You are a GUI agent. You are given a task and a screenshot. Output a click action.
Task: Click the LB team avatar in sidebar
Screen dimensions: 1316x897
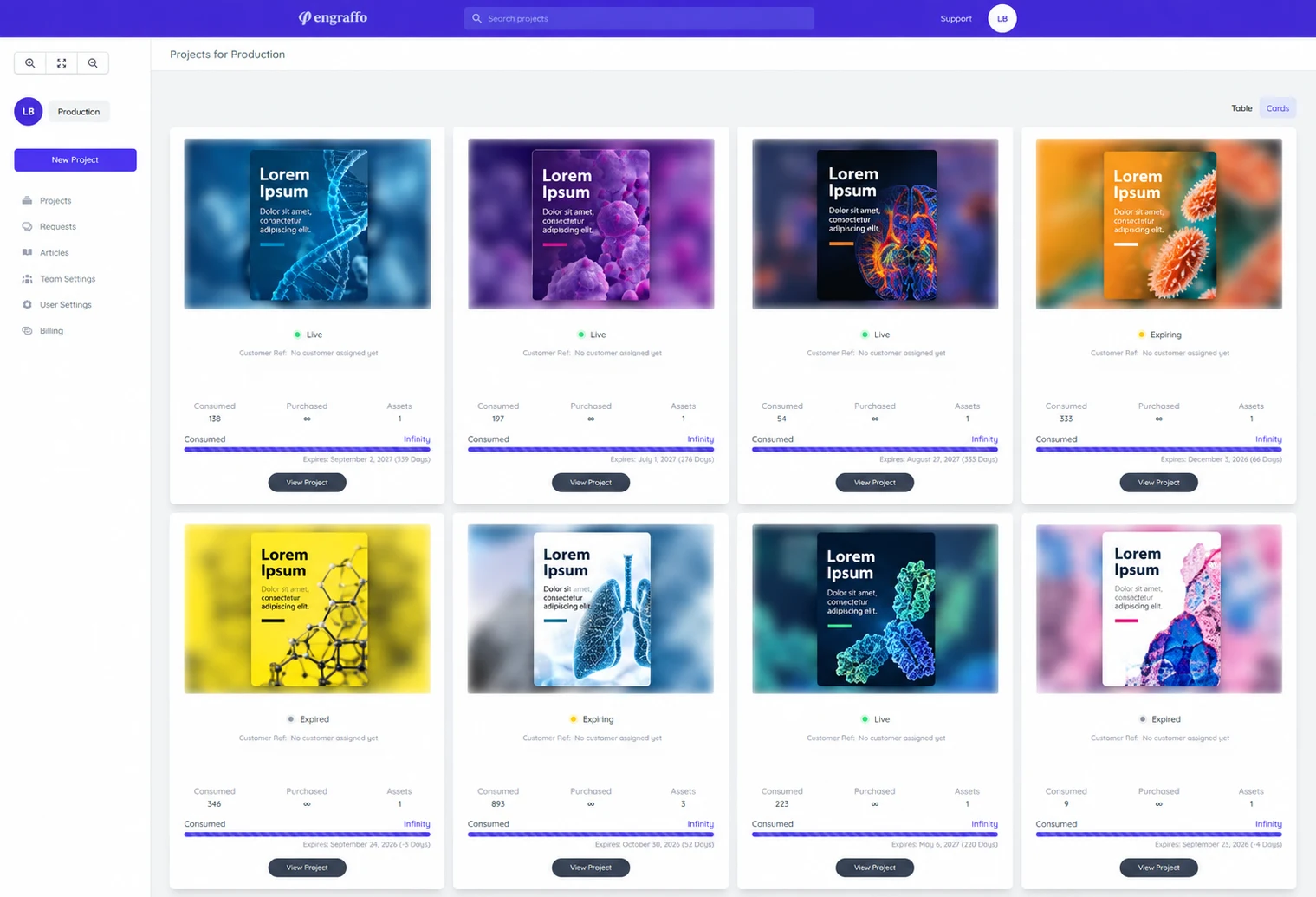point(29,111)
